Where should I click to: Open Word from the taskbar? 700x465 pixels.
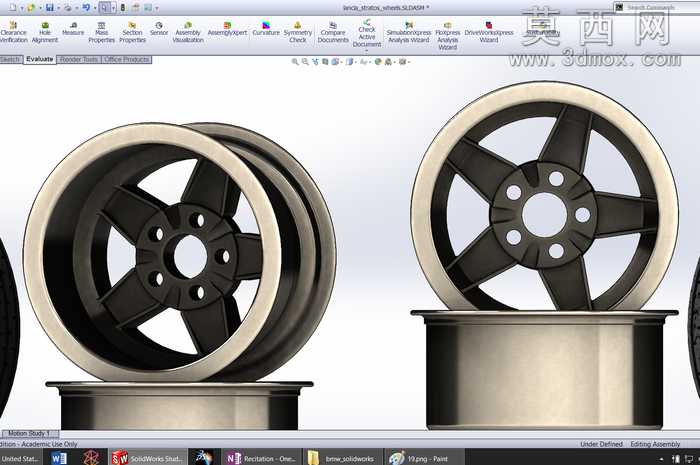point(59,458)
